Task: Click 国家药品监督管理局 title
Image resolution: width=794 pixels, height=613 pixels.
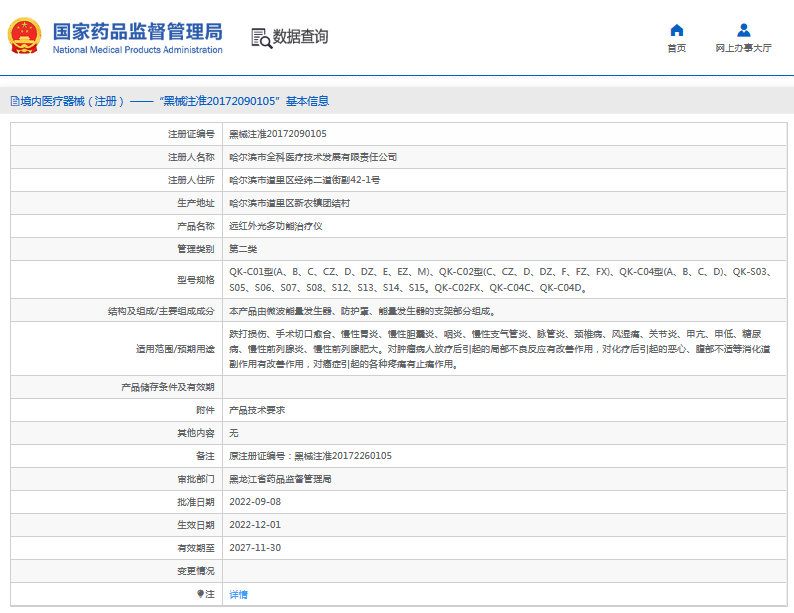Action: 138,31
